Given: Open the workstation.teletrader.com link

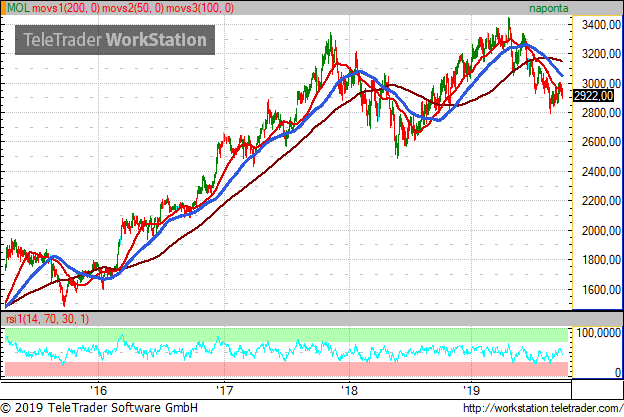Looking at the screenshot, I should [543, 408].
